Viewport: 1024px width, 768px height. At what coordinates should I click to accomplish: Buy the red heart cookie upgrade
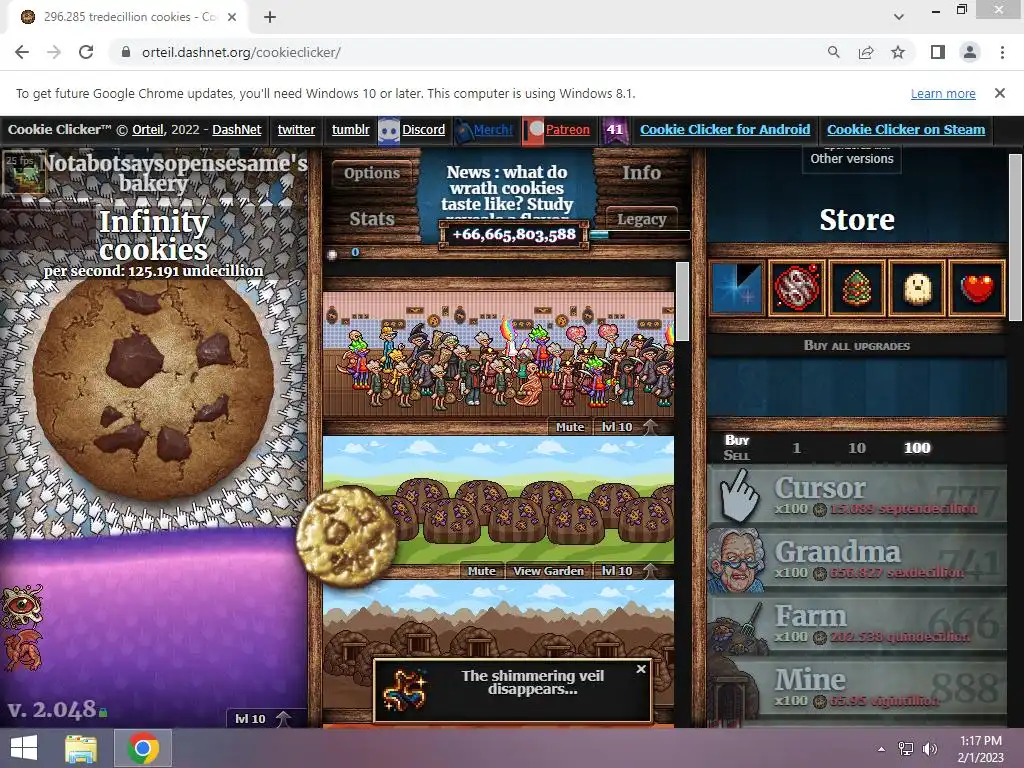coord(977,288)
